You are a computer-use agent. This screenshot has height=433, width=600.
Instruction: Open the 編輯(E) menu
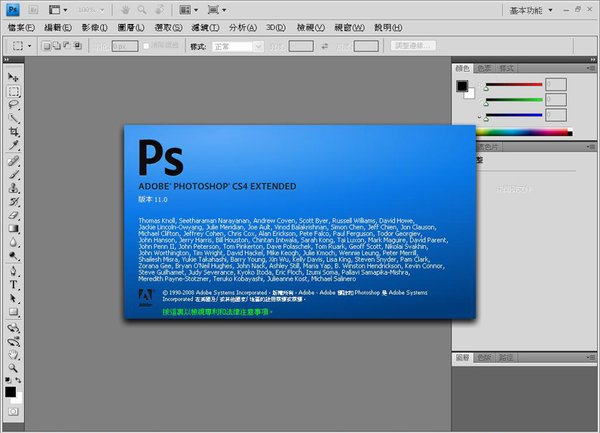[x=58, y=28]
